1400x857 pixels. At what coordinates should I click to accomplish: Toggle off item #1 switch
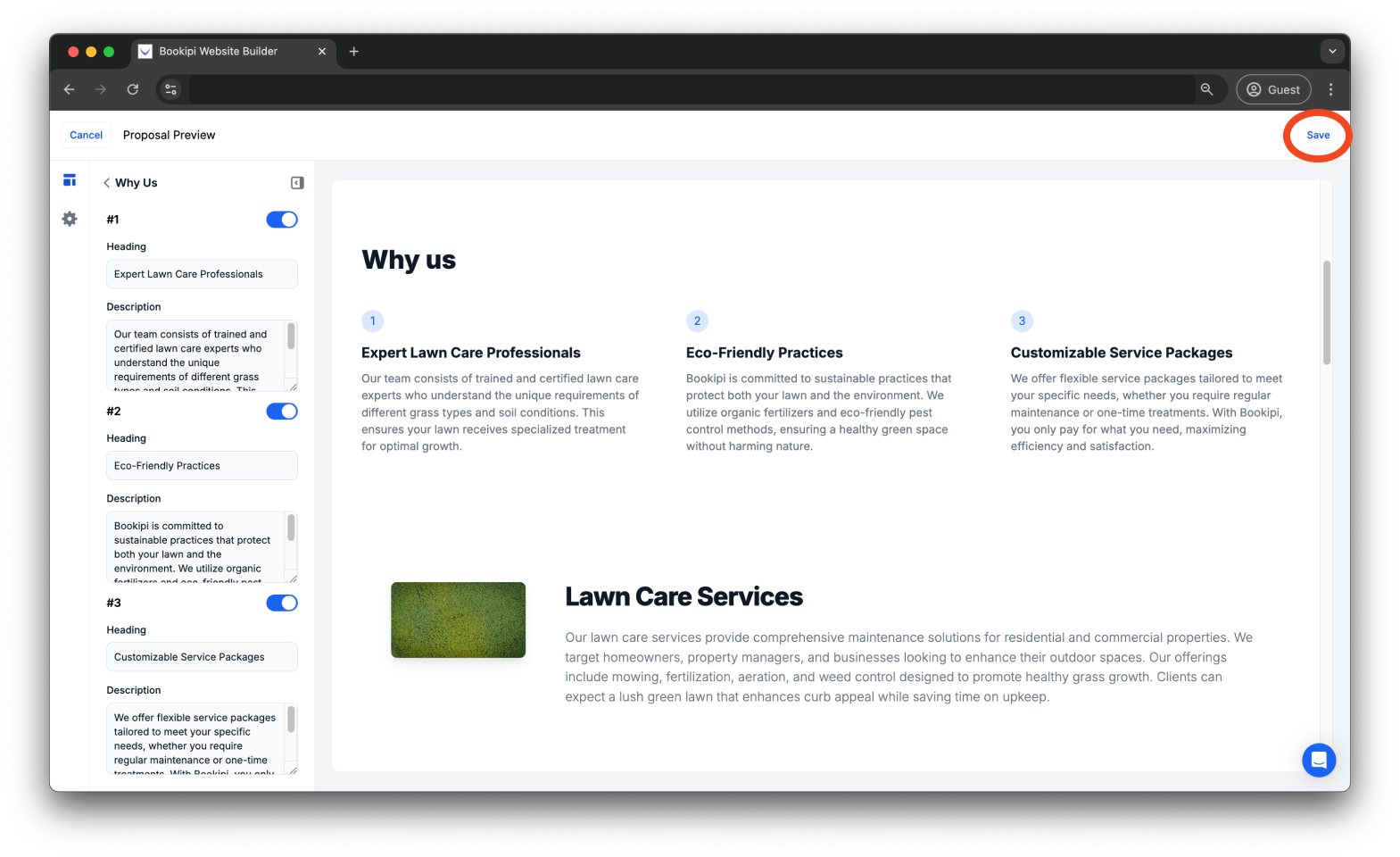click(282, 220)
